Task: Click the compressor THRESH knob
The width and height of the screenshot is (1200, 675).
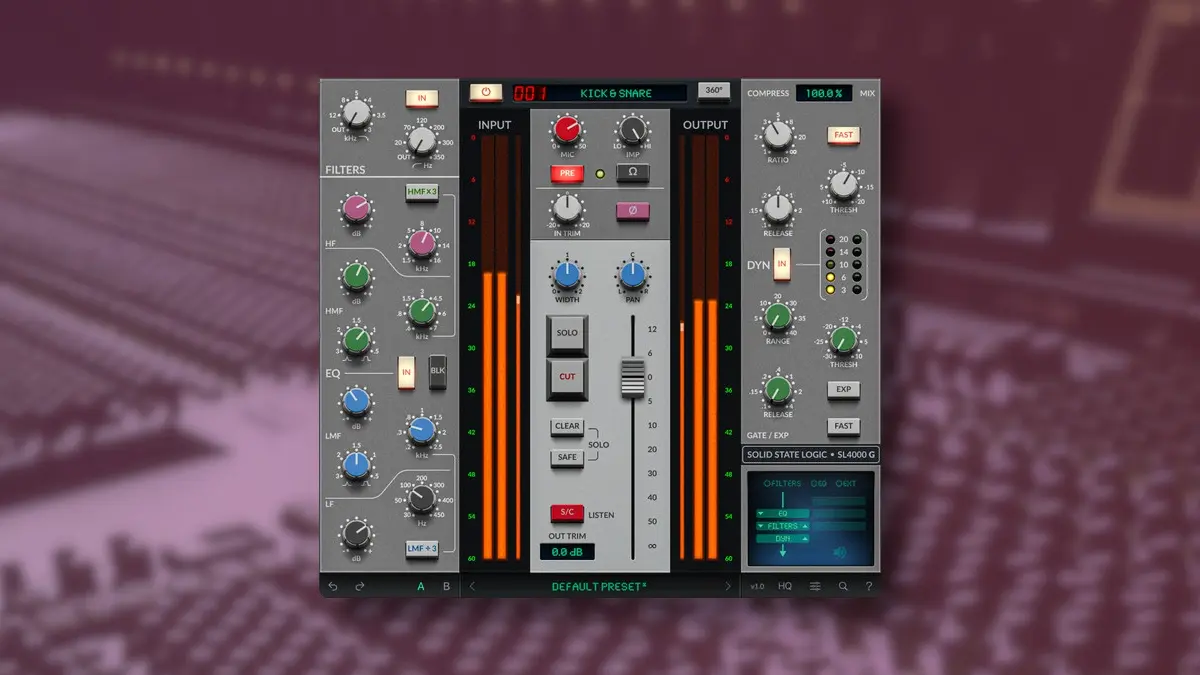Action: click(843, 183)
